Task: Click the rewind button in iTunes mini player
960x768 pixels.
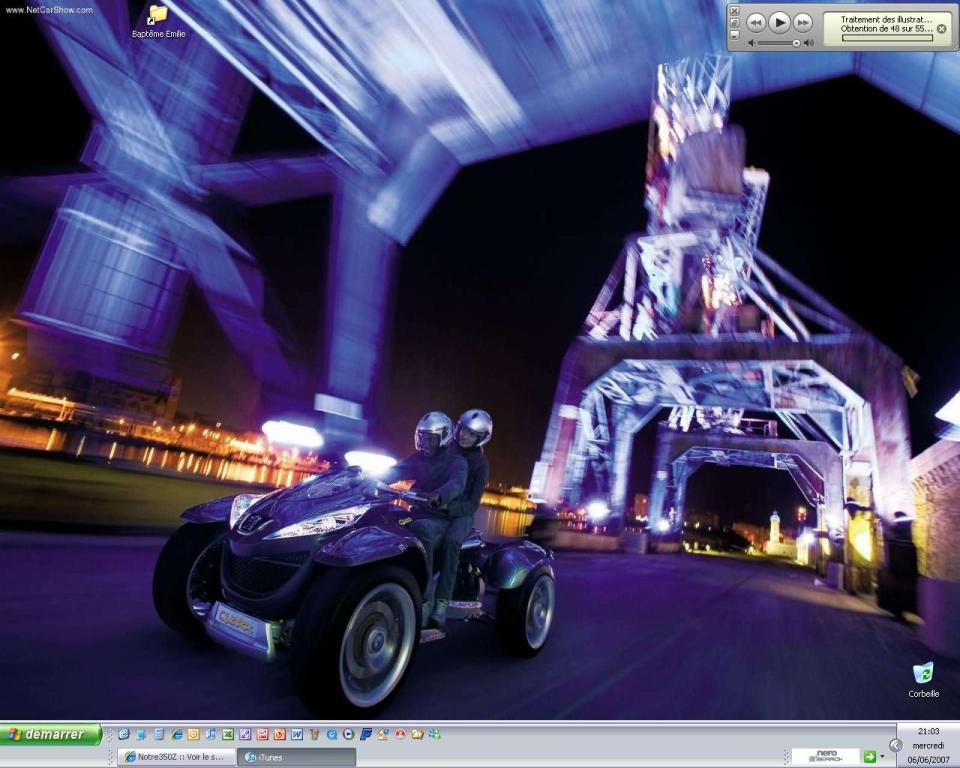Action: click(x=756, y=22)
